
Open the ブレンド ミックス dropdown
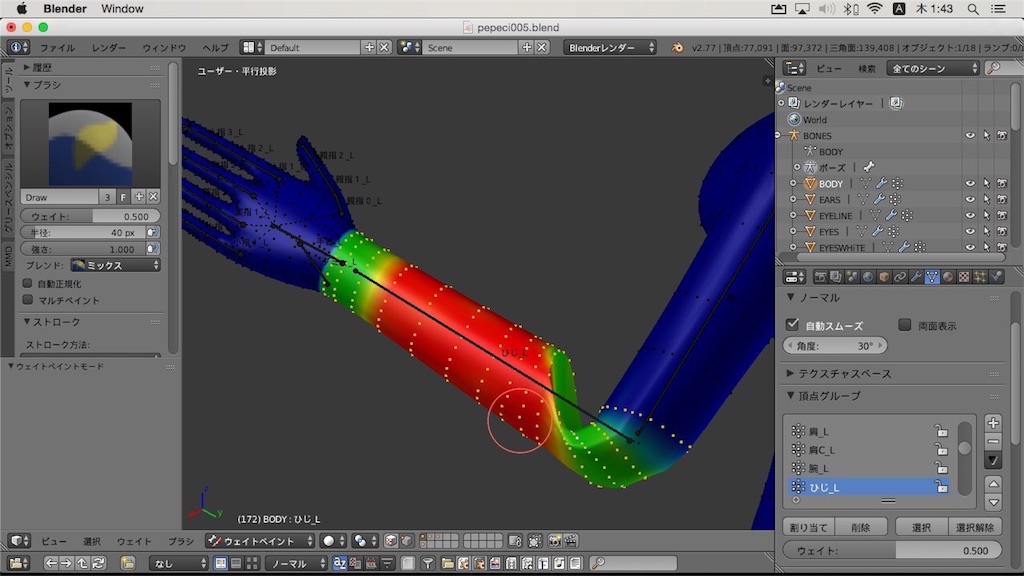[116, 265]
